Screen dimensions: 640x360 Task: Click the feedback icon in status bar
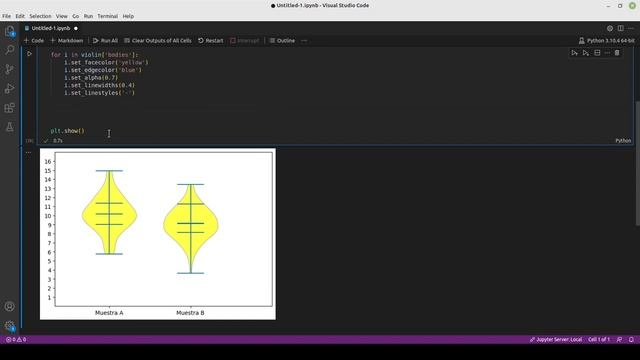click(620, 340)
